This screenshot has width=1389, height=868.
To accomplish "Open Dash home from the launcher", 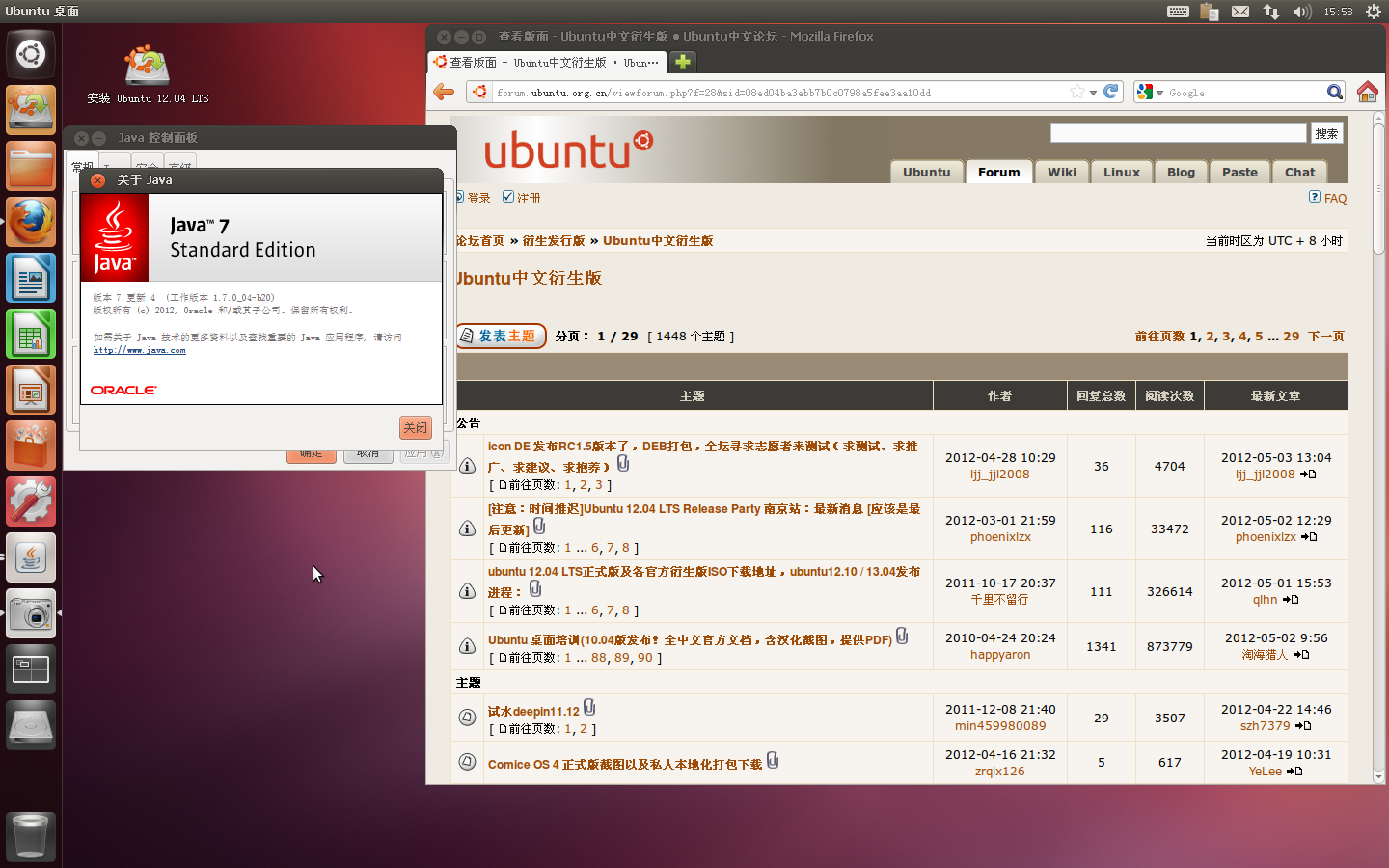I will (31, 54).
